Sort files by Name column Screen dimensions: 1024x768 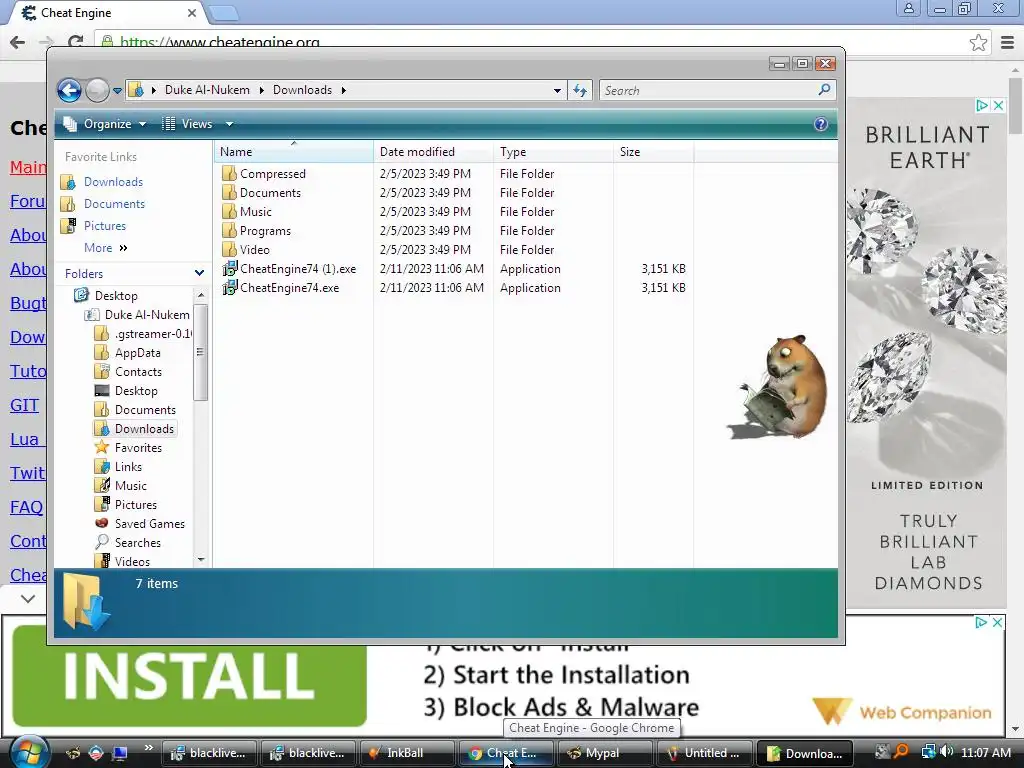tap(293, 152)
